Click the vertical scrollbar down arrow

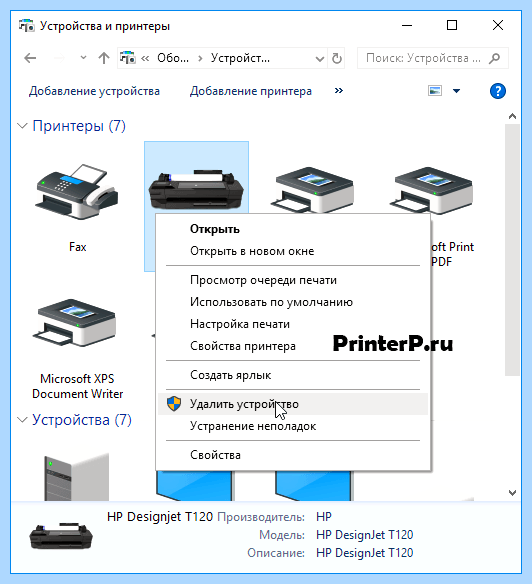click(x=512, y=493)
